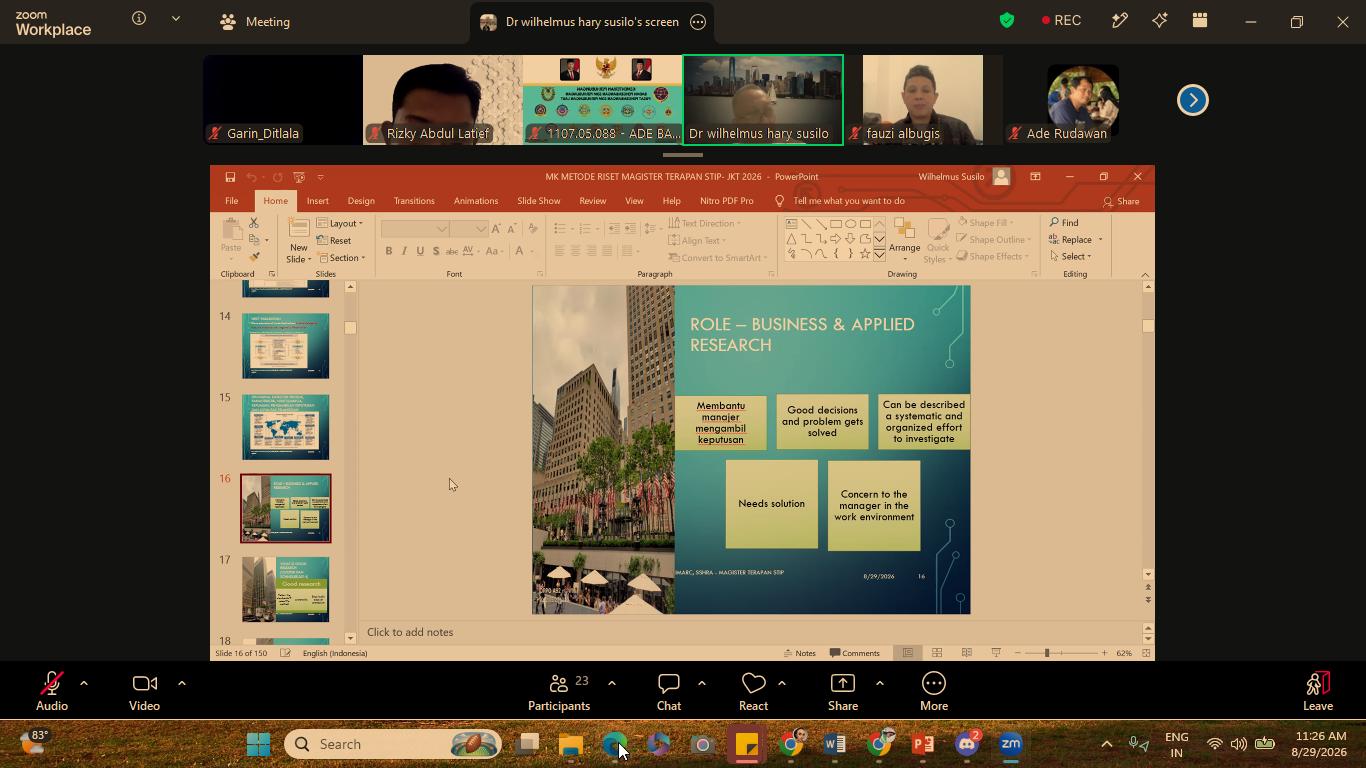
Task: Toggle the Notes pane in PowerPoint status bar
Action: pyautogui.click(x=800, y=653)
